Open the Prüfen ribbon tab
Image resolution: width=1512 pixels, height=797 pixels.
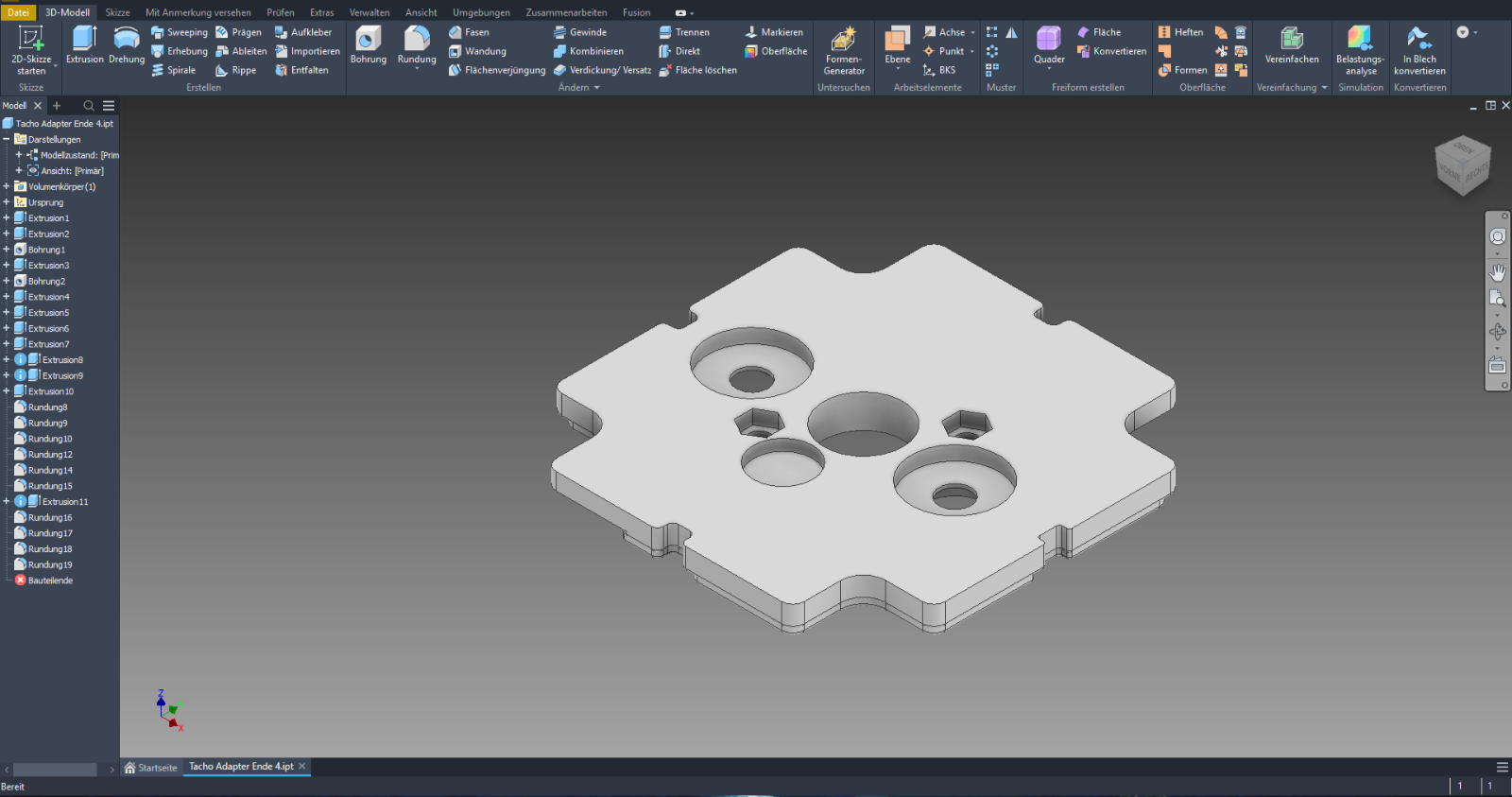click(x=281, y=12)
